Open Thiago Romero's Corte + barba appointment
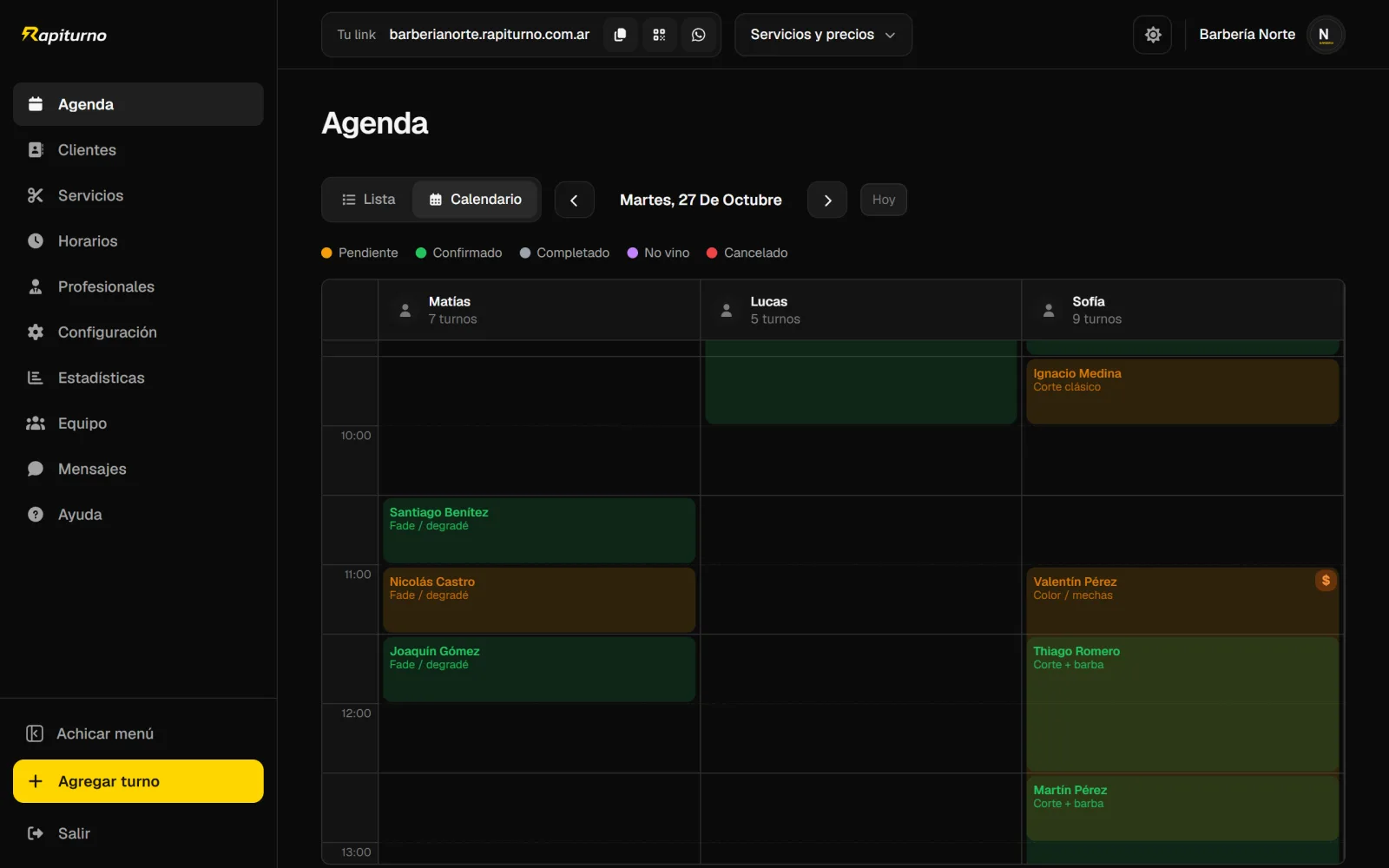 pyautogui.click(x=1182, y=704)
